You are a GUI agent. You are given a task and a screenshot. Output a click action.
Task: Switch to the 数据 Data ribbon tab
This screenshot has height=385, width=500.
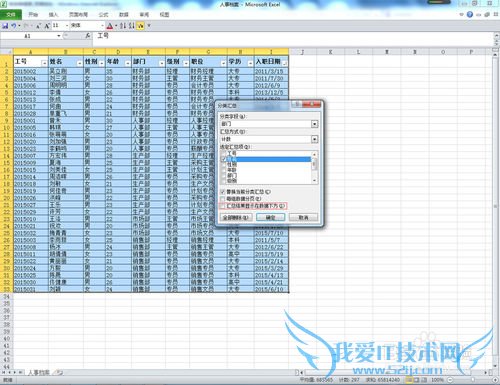[124, 15]
